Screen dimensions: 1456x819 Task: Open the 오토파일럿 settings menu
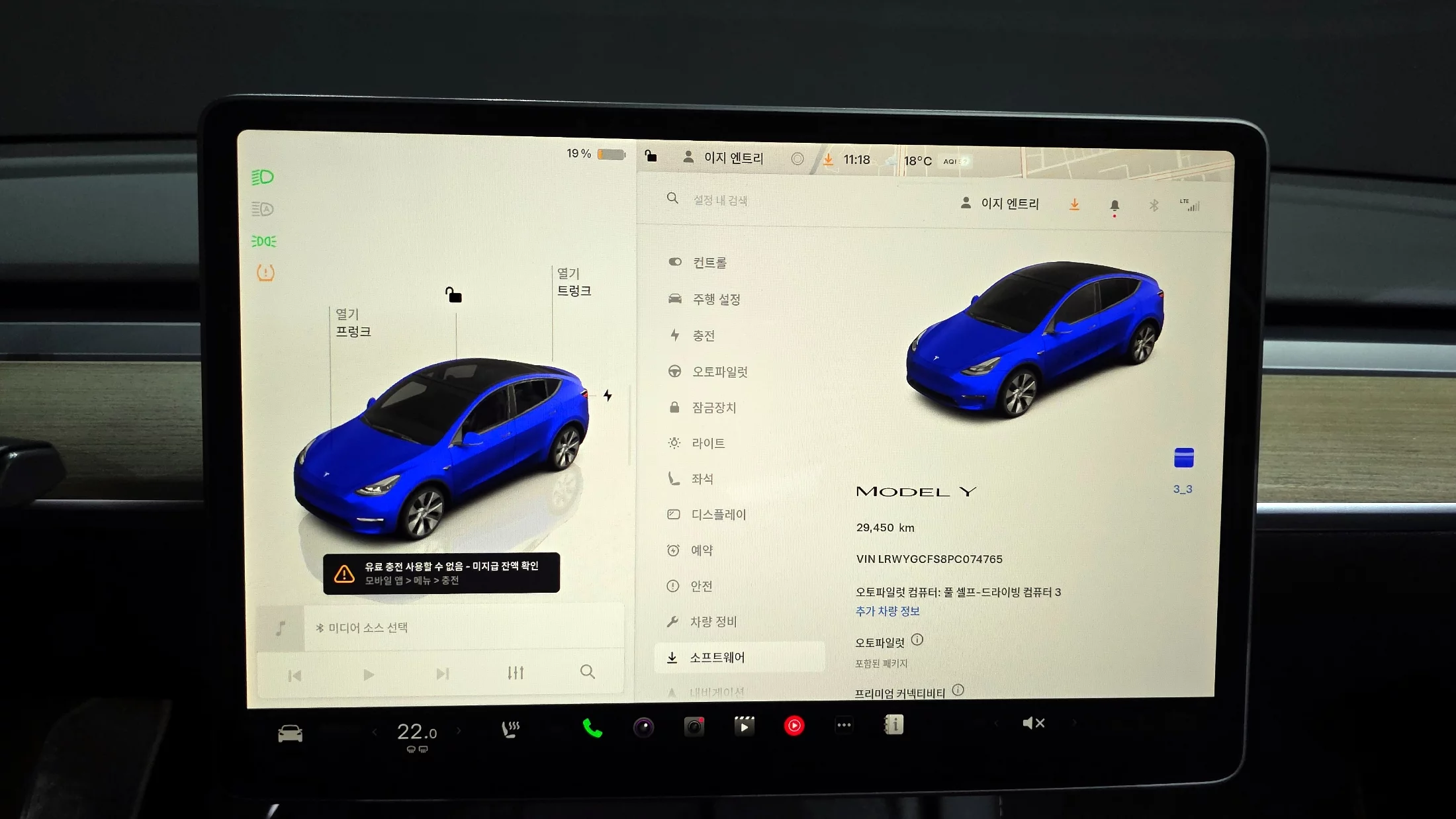[x=719, y=372]
